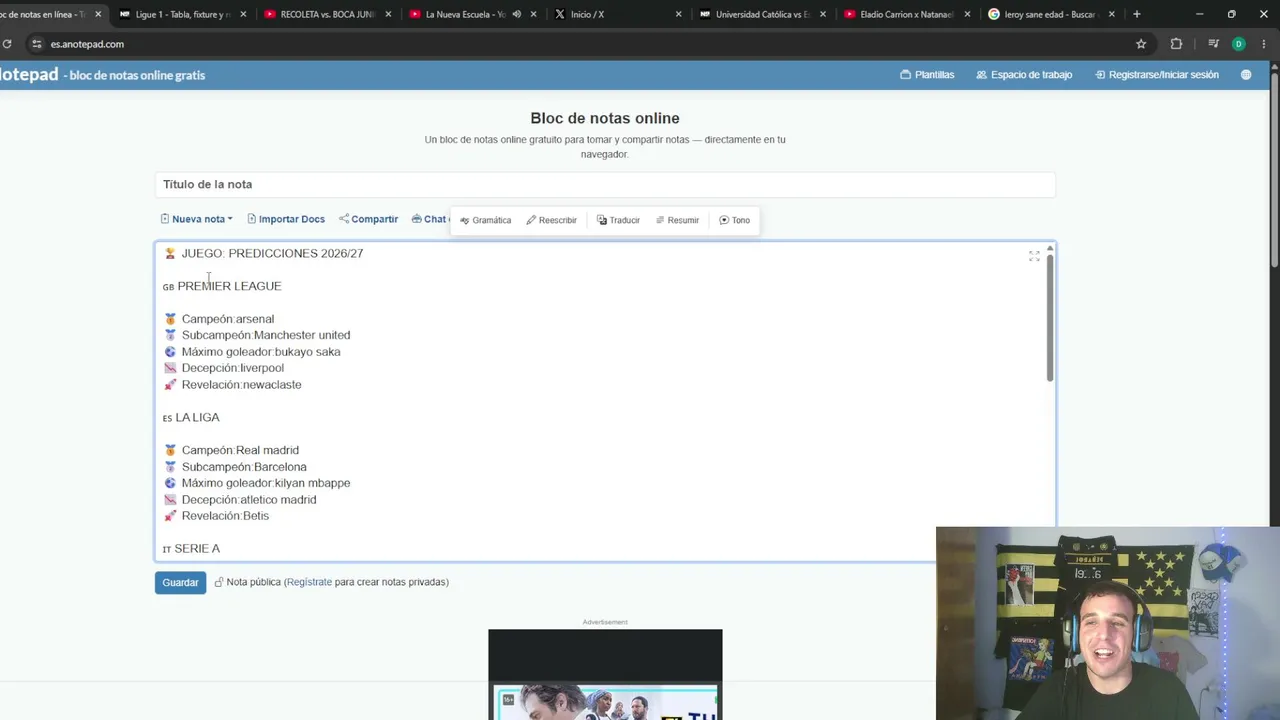Close the leroy sane edad tab

(x=1111, y=14)
